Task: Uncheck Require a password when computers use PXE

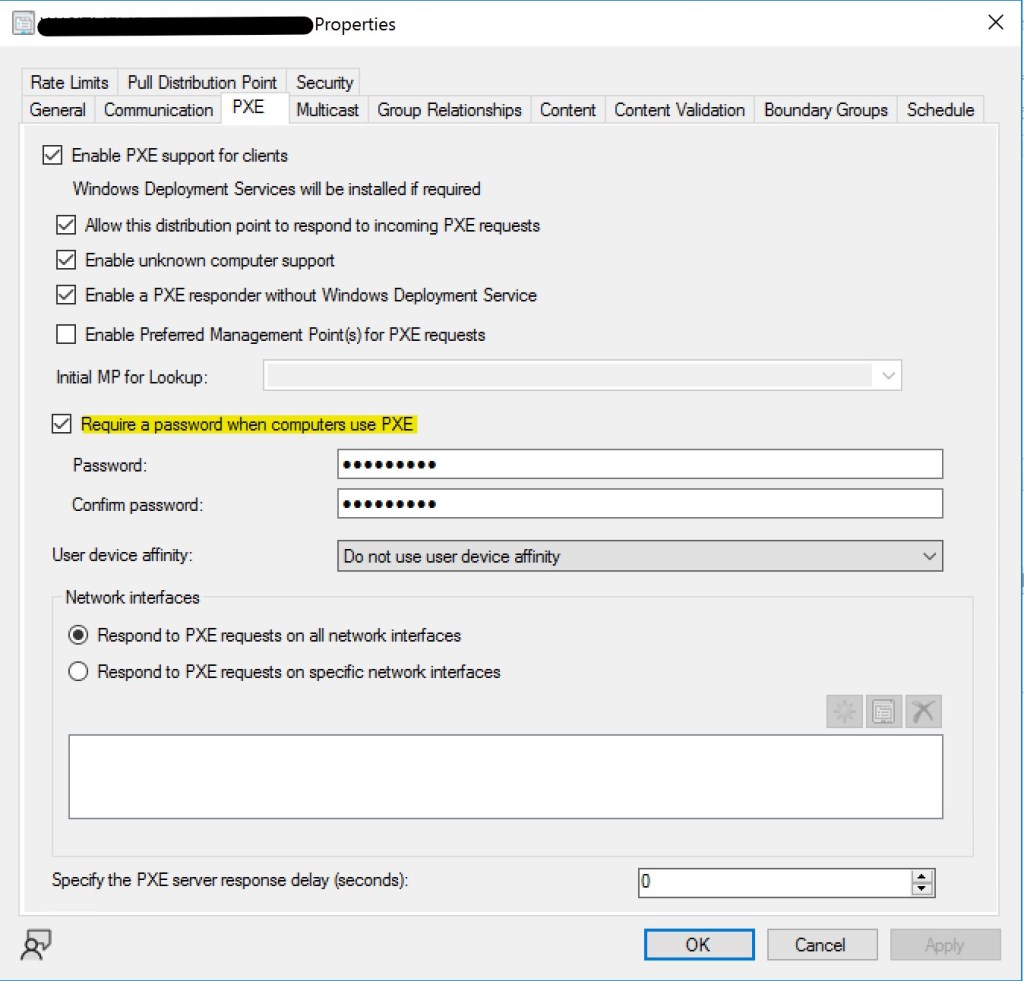Action: [x=61, y=424]
